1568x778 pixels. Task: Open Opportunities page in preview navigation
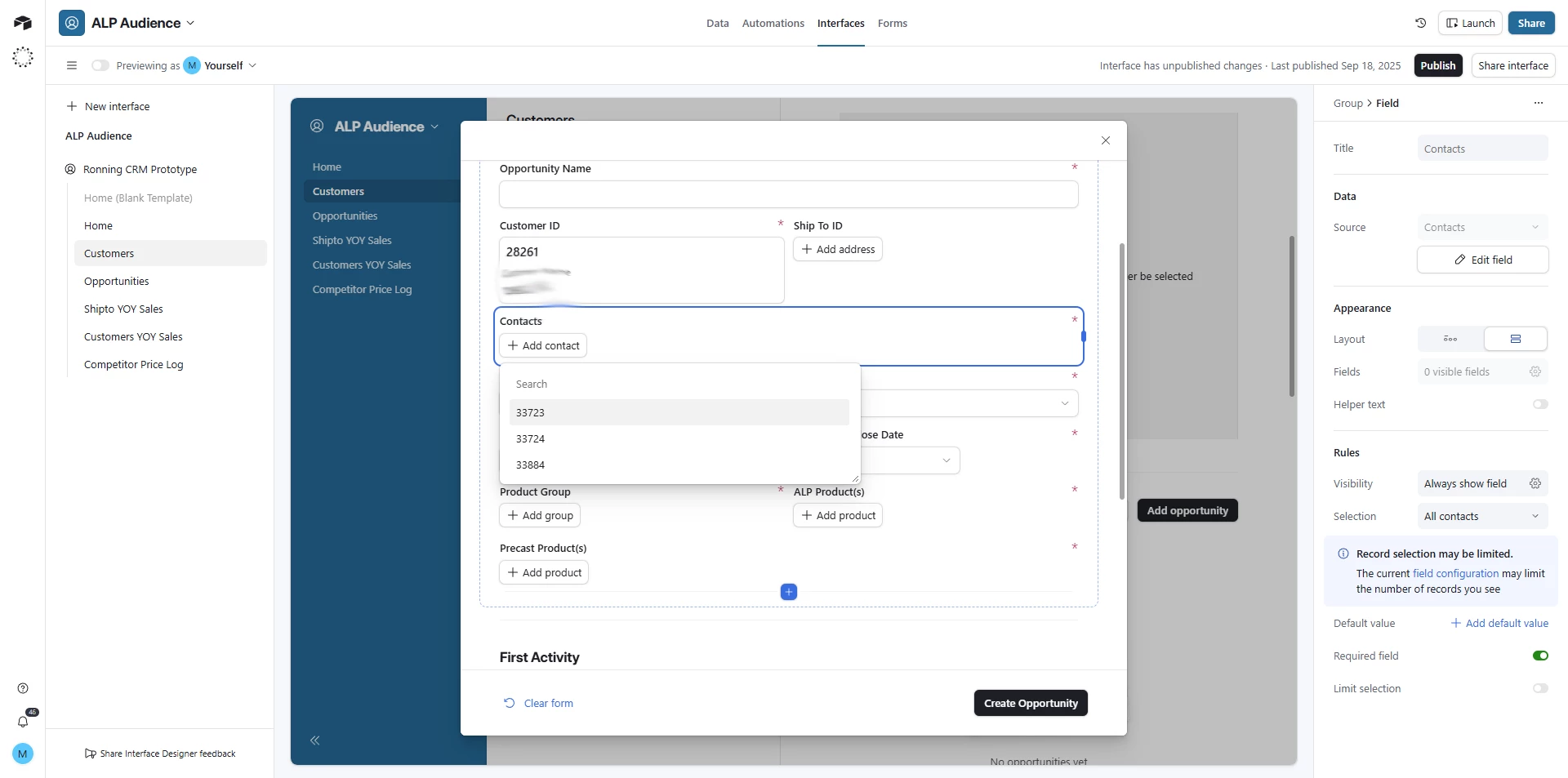pyautogui.click(x=345, y=216)
